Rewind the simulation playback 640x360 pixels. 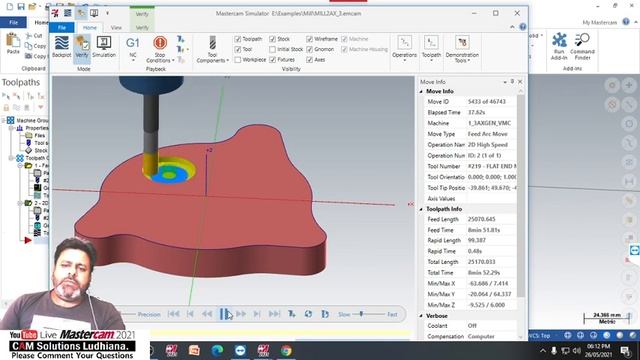(207, 314)
